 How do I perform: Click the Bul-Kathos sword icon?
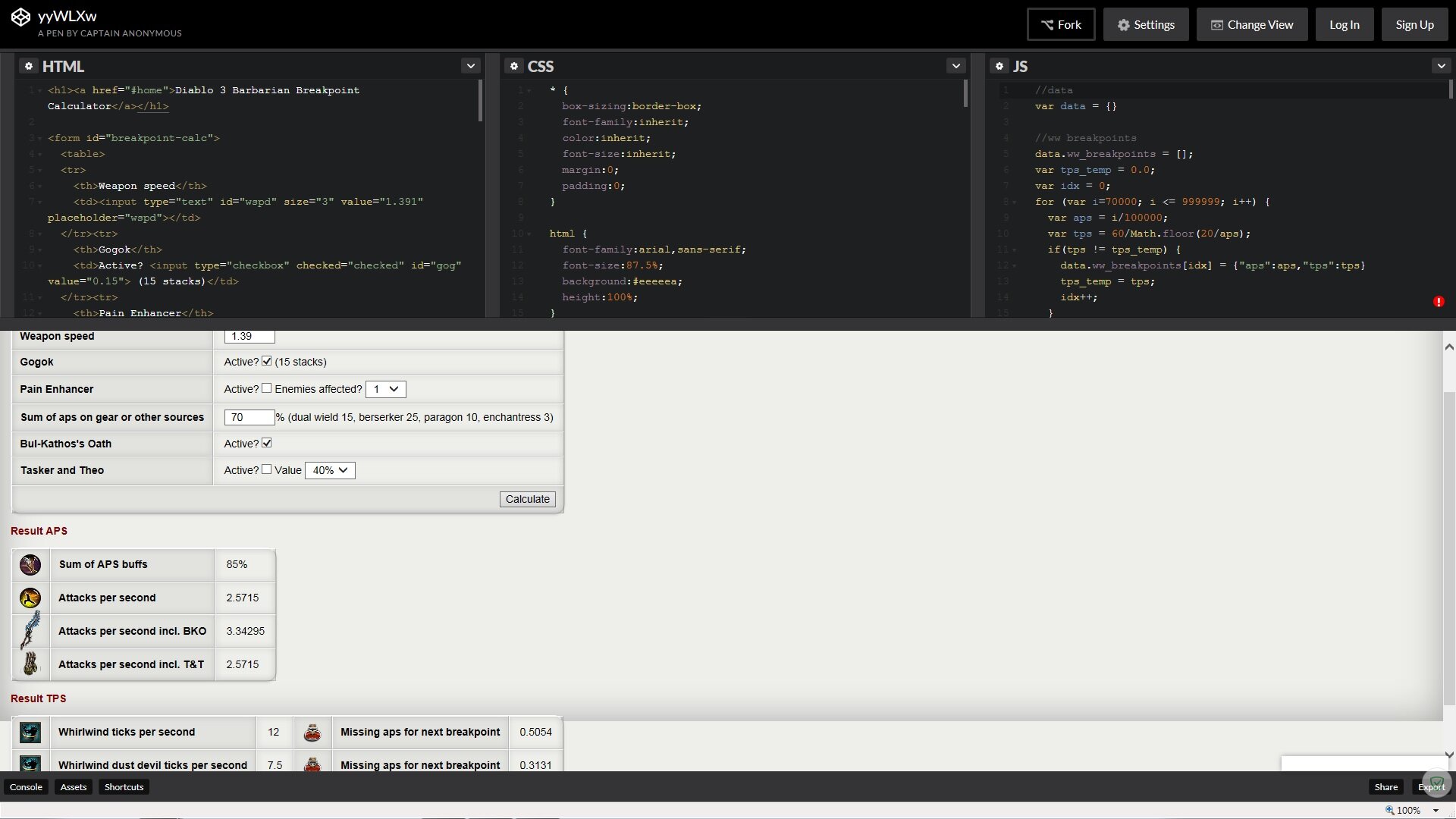30,630
